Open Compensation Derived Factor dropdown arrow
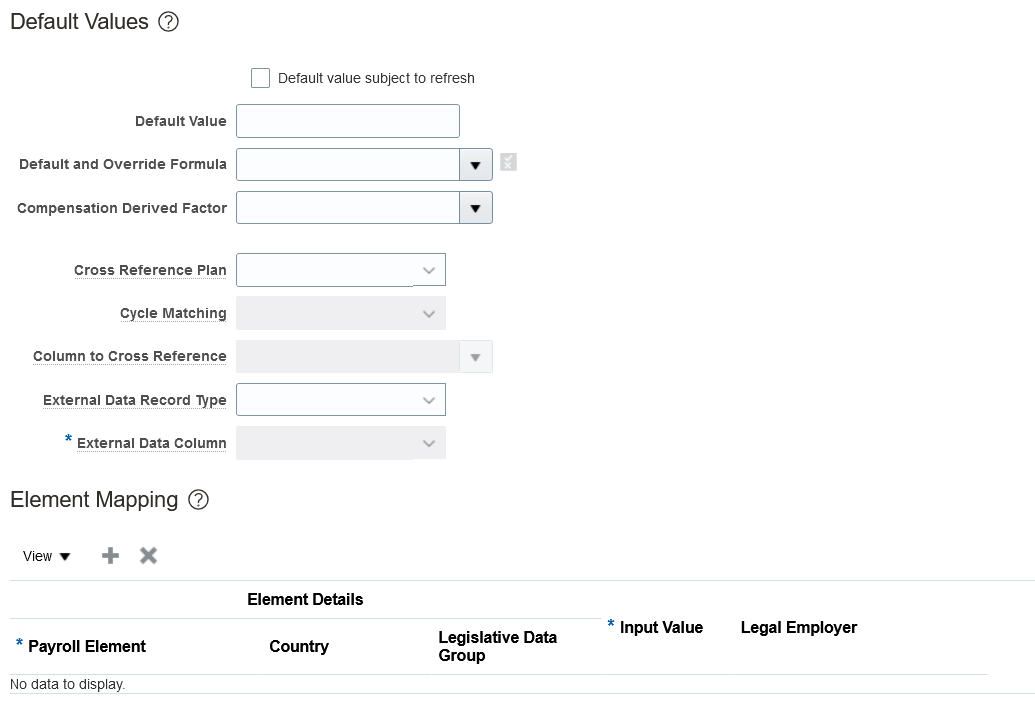 pos(476,208)
